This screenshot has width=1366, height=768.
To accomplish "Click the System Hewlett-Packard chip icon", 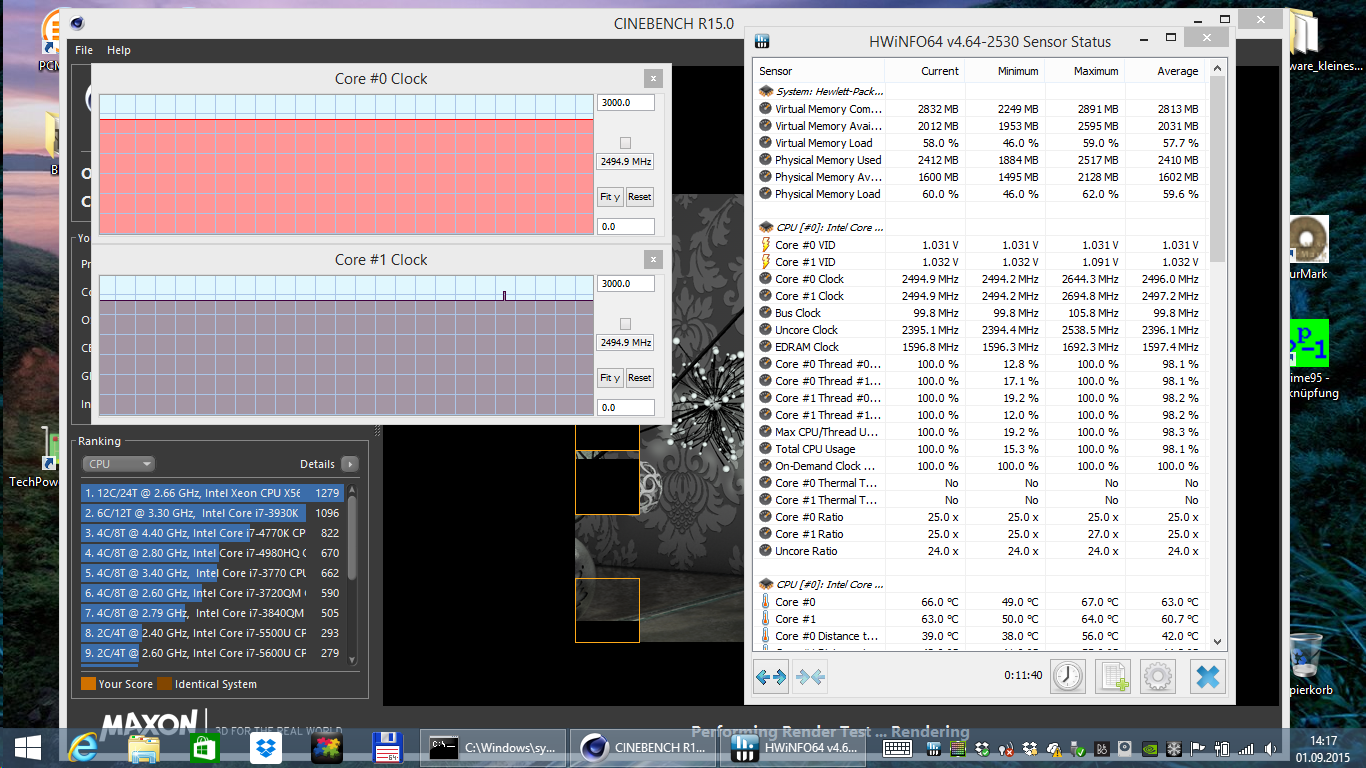I will click(x=766, y=91).
